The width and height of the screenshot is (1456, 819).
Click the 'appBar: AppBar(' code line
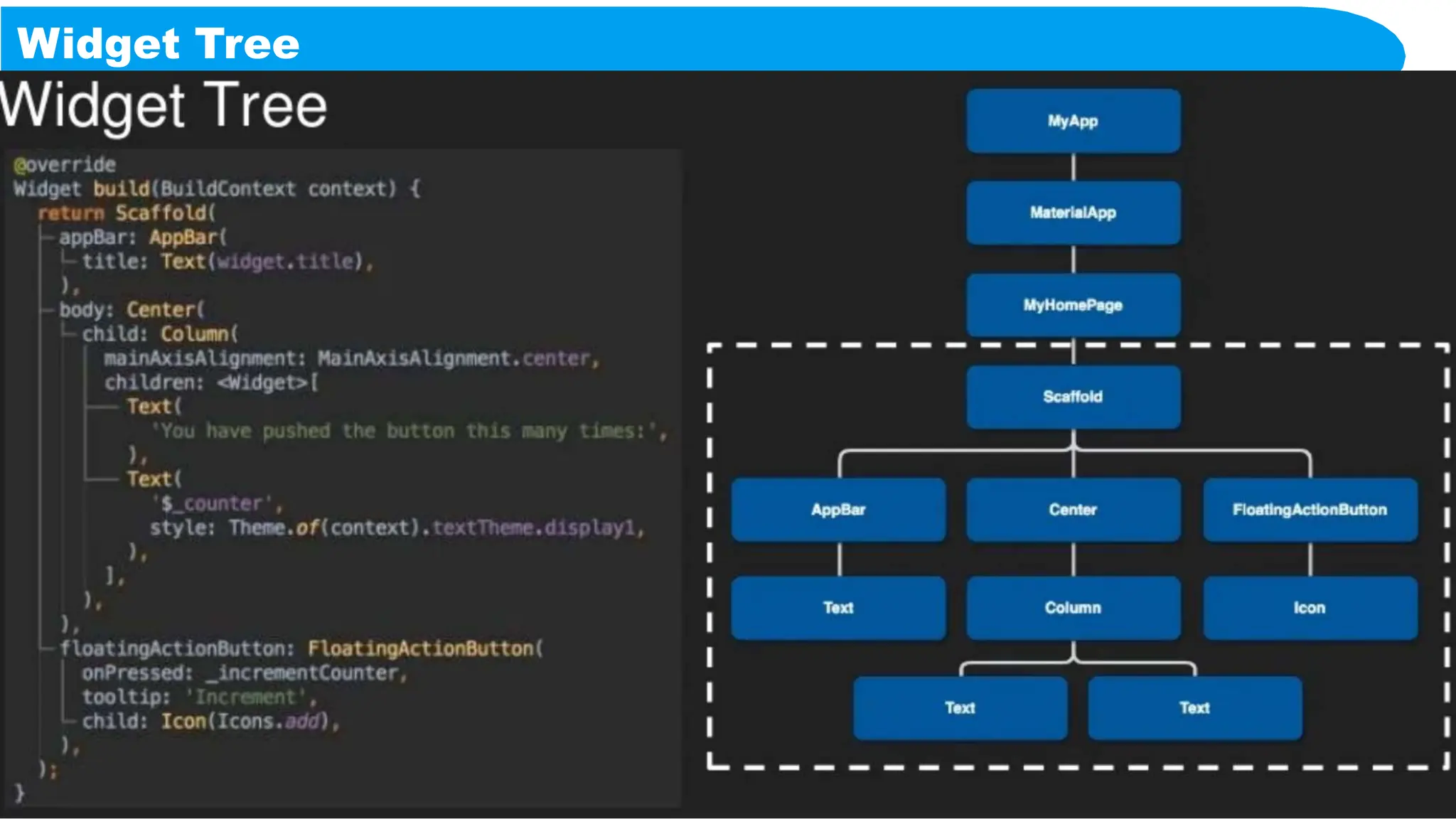point(142,237)
